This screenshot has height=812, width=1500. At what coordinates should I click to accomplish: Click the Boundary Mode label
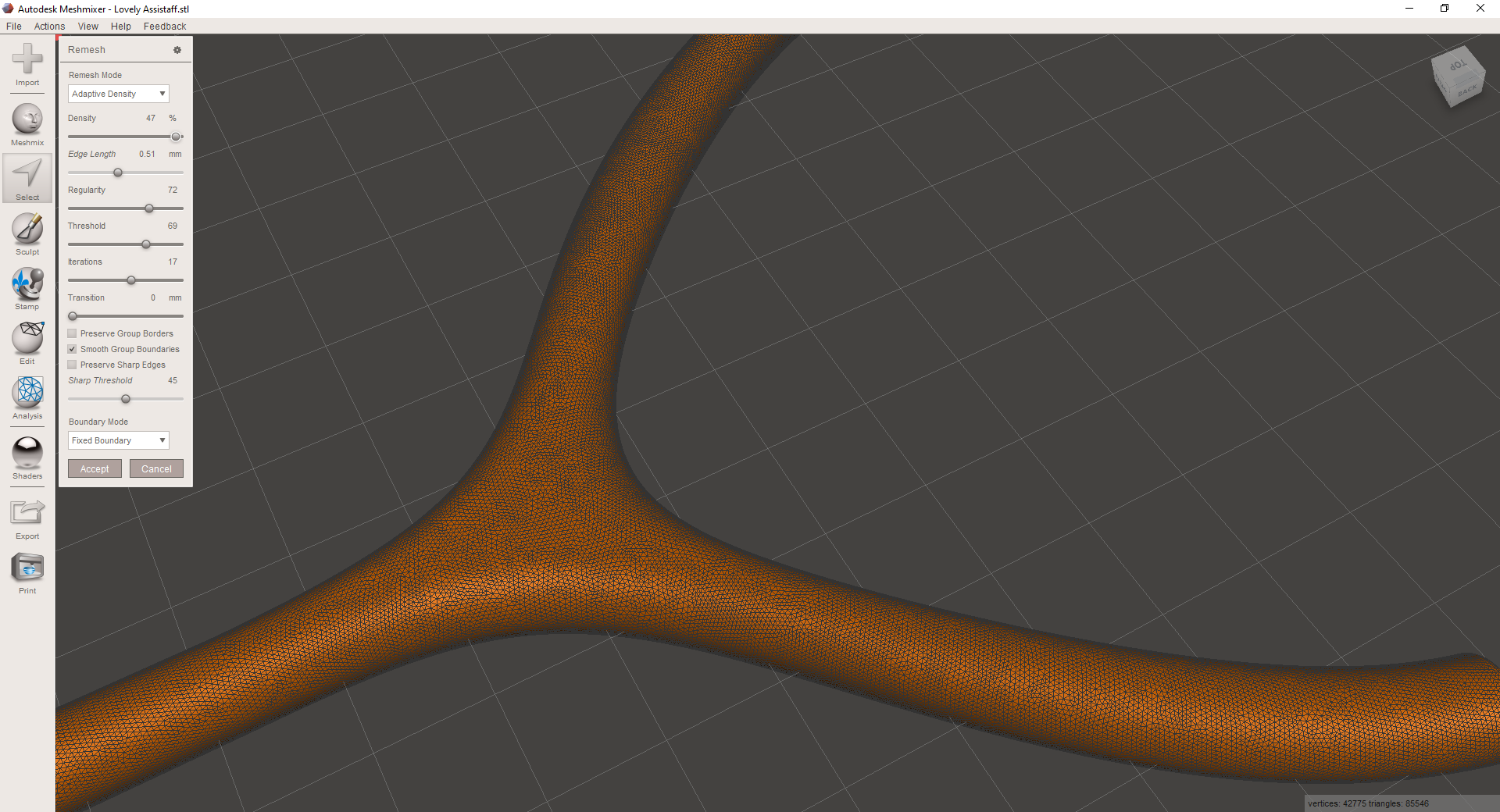pyautogui.click(x=98, y=422)
